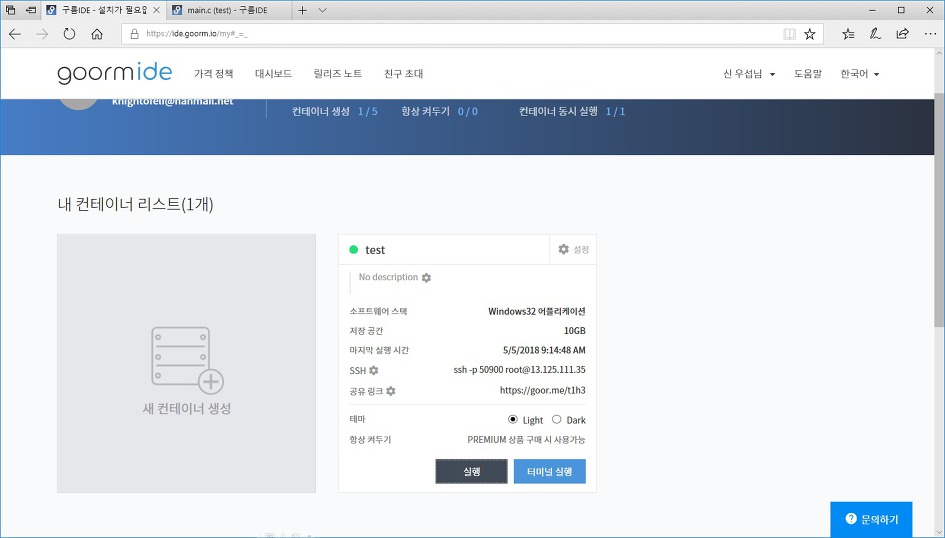The image size is (945, 538).
Task: Add page to favorites star icon
Action: 810,34
